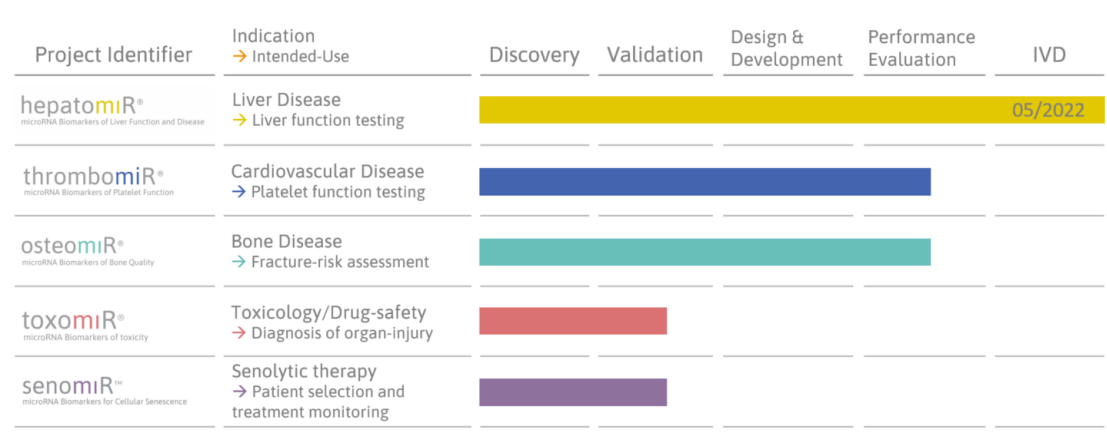This screenshot has width=1107, height=434.
Task: Click the yellow hepatomiR progress bar
Action: tap(740, 110)
